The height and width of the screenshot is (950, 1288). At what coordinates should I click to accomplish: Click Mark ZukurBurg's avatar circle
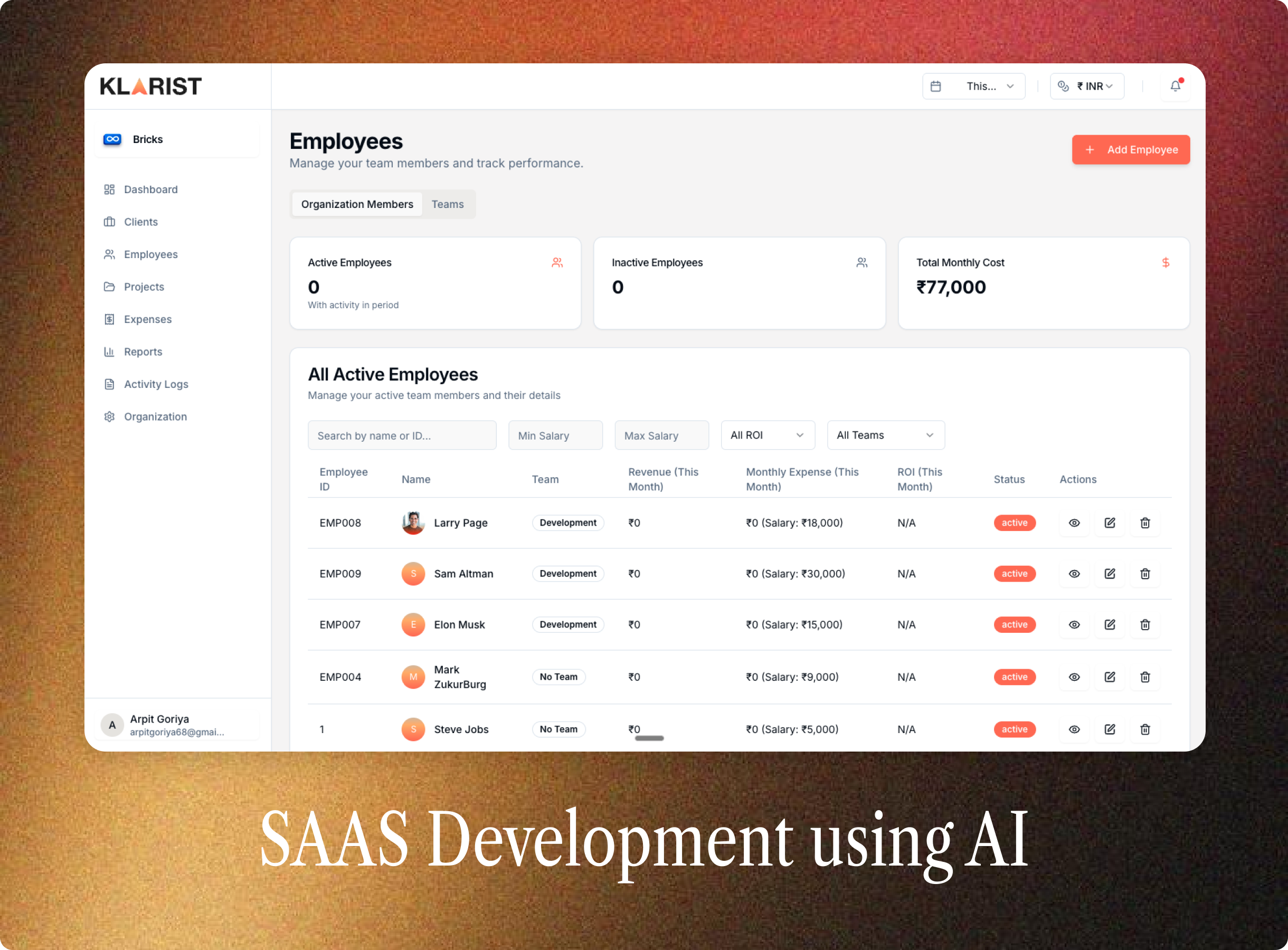[x=413, y=677]
